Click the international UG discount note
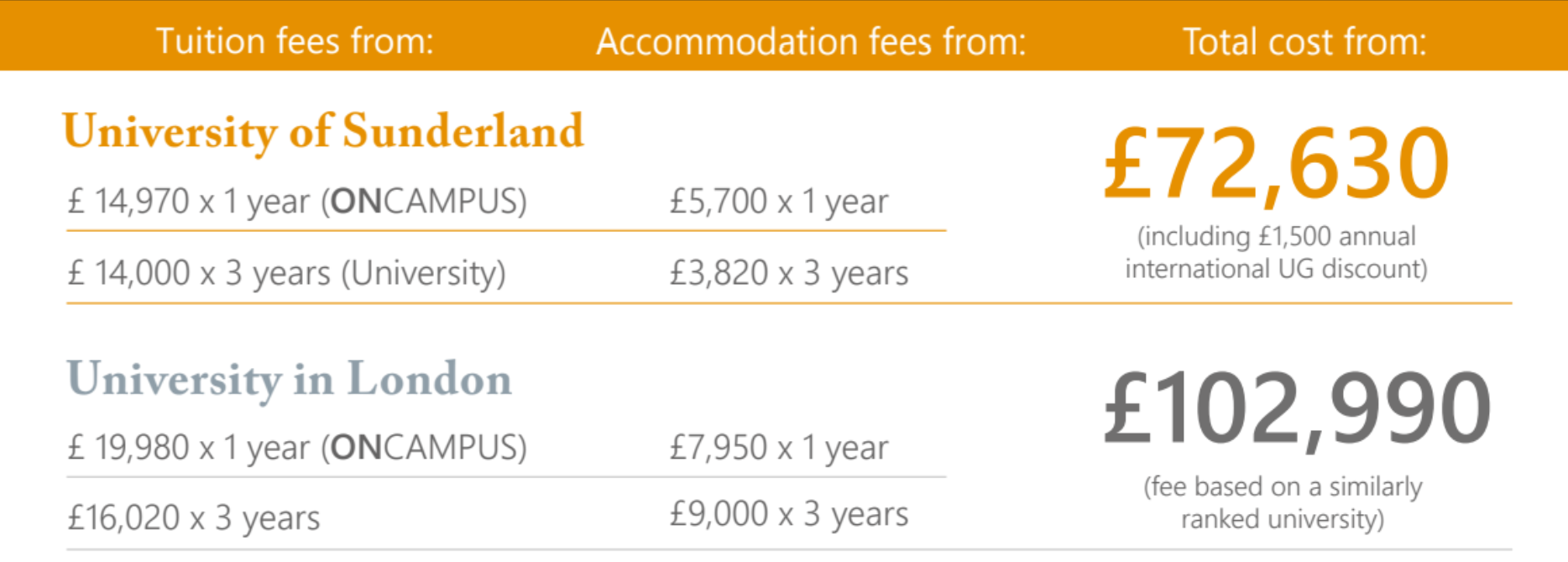Image resolution: width=1568 pixels, height=562 pixels. pos(1276,252)
